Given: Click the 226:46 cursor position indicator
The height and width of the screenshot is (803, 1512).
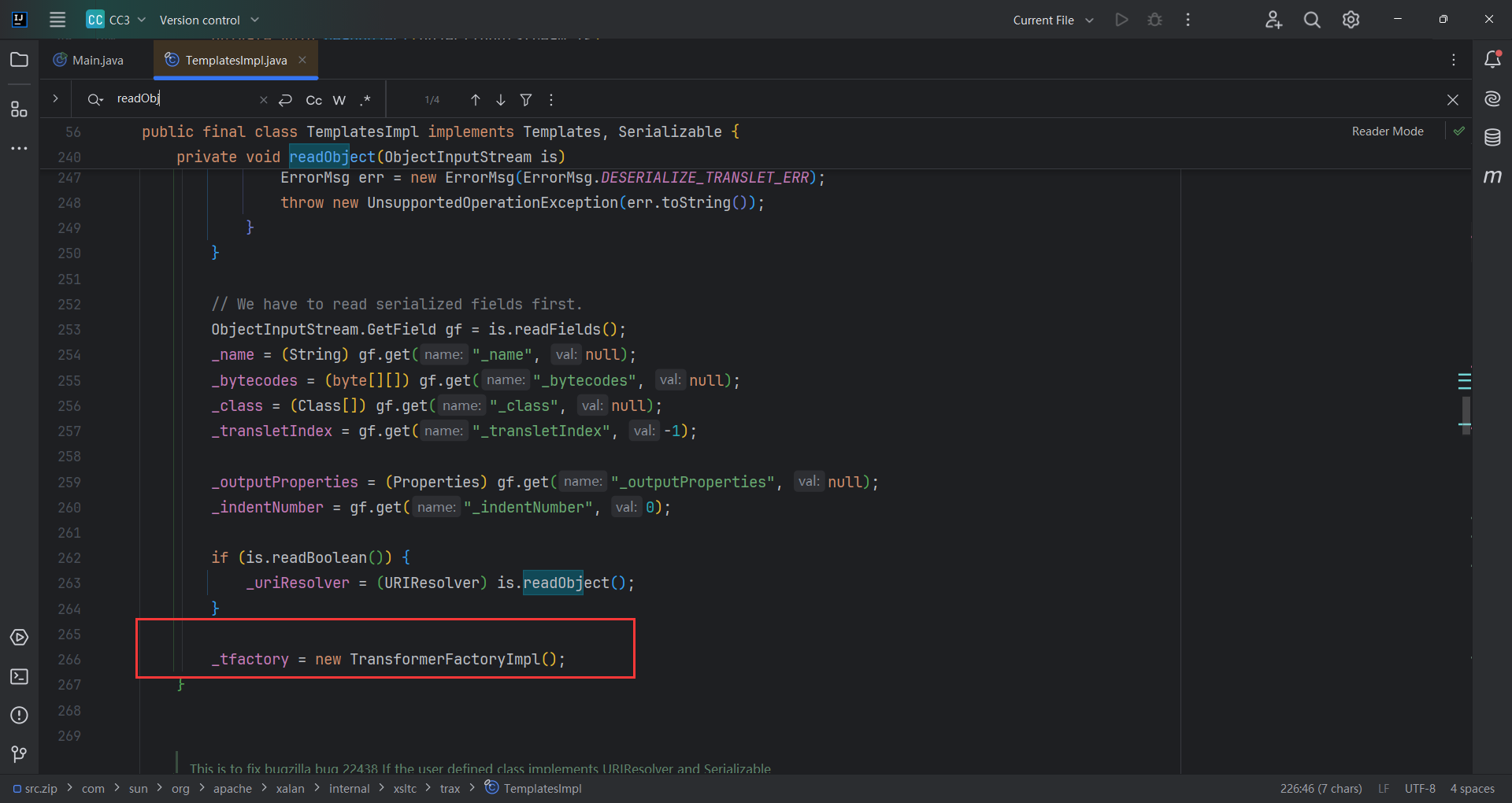Looking at the screenshot, I should (x=1321, y=788).
